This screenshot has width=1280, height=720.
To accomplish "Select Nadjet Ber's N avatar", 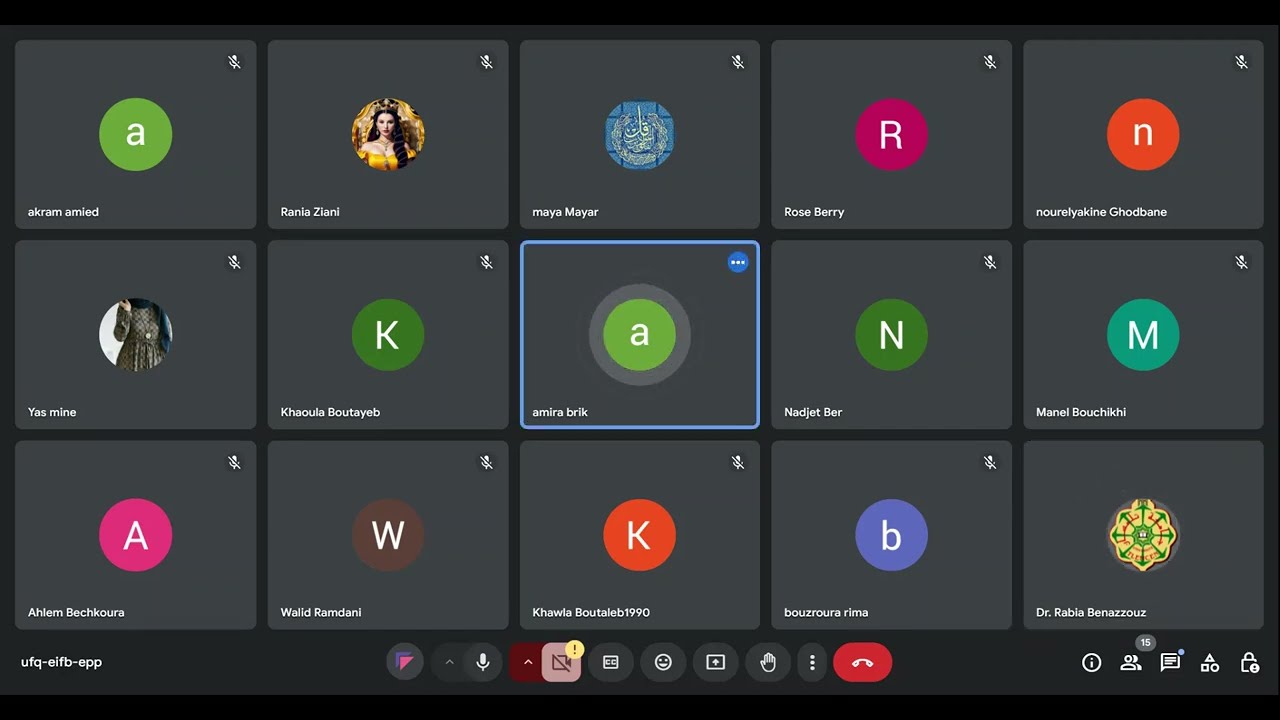I will click(x=891, y=334).
